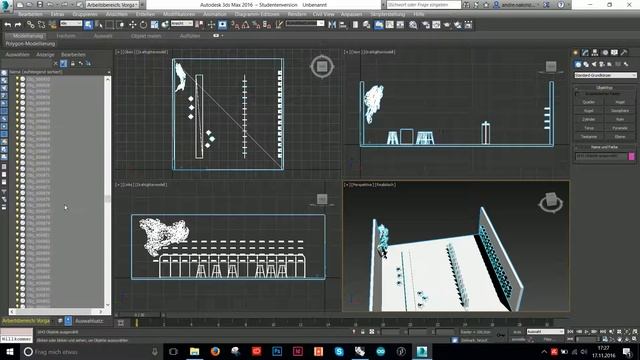Click the Teekanne primitive button
Screen dimensions: 640x360
(589, 136)
